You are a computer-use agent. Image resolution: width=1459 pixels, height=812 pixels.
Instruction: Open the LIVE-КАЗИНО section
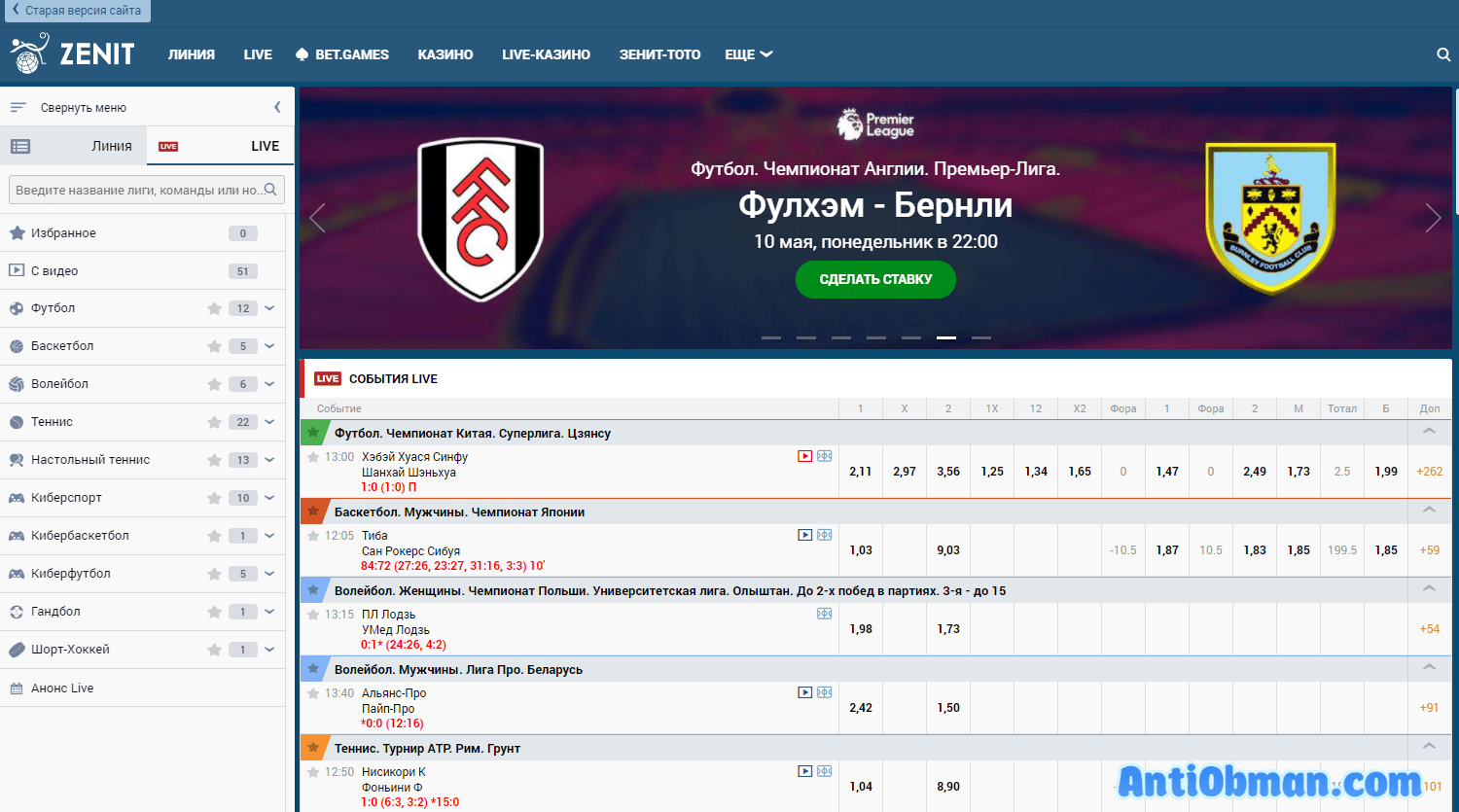coord(546,54)
